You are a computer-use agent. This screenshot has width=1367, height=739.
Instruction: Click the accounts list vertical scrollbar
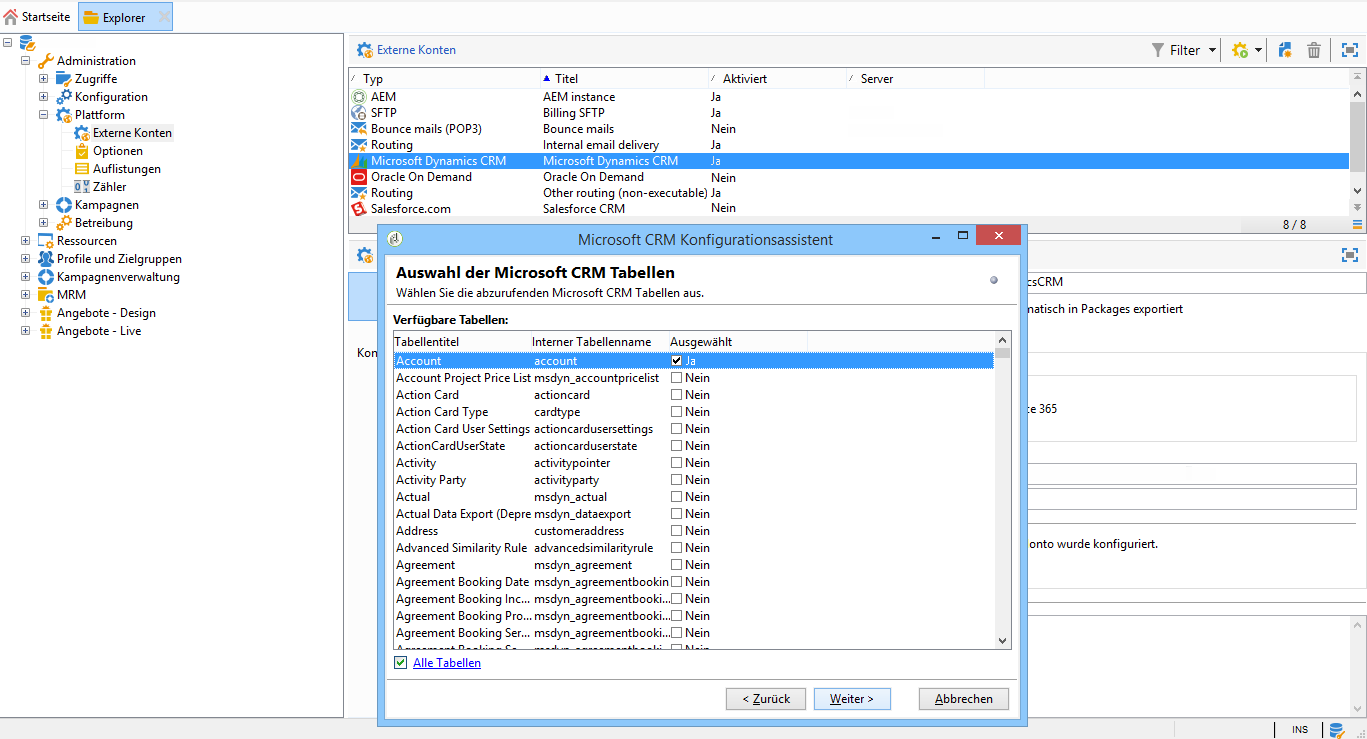pos(1357,141)
